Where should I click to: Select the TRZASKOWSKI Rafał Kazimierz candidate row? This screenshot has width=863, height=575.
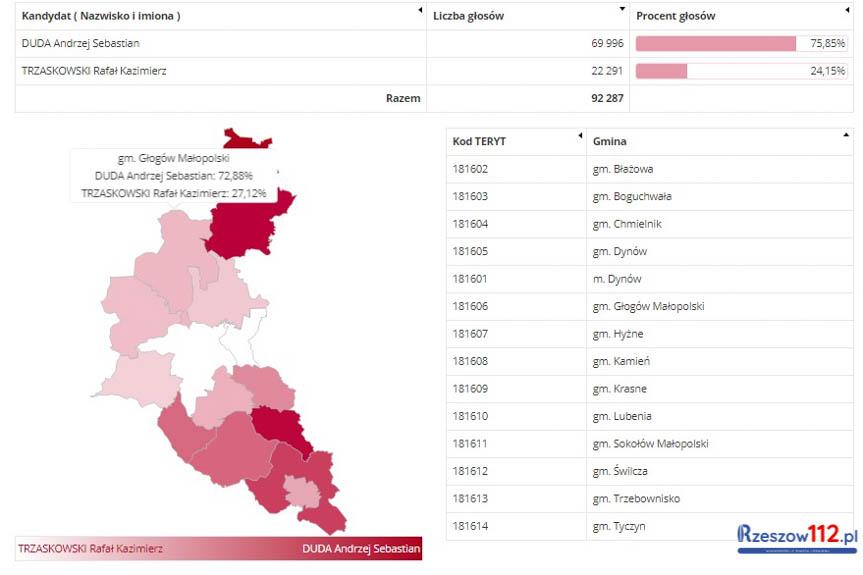coord(92,71)
